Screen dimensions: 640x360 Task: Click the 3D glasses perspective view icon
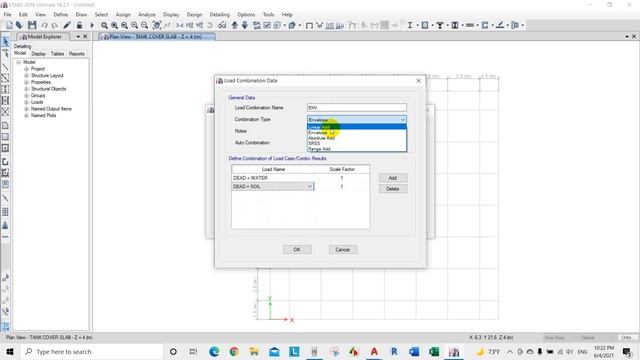point(222,25)
